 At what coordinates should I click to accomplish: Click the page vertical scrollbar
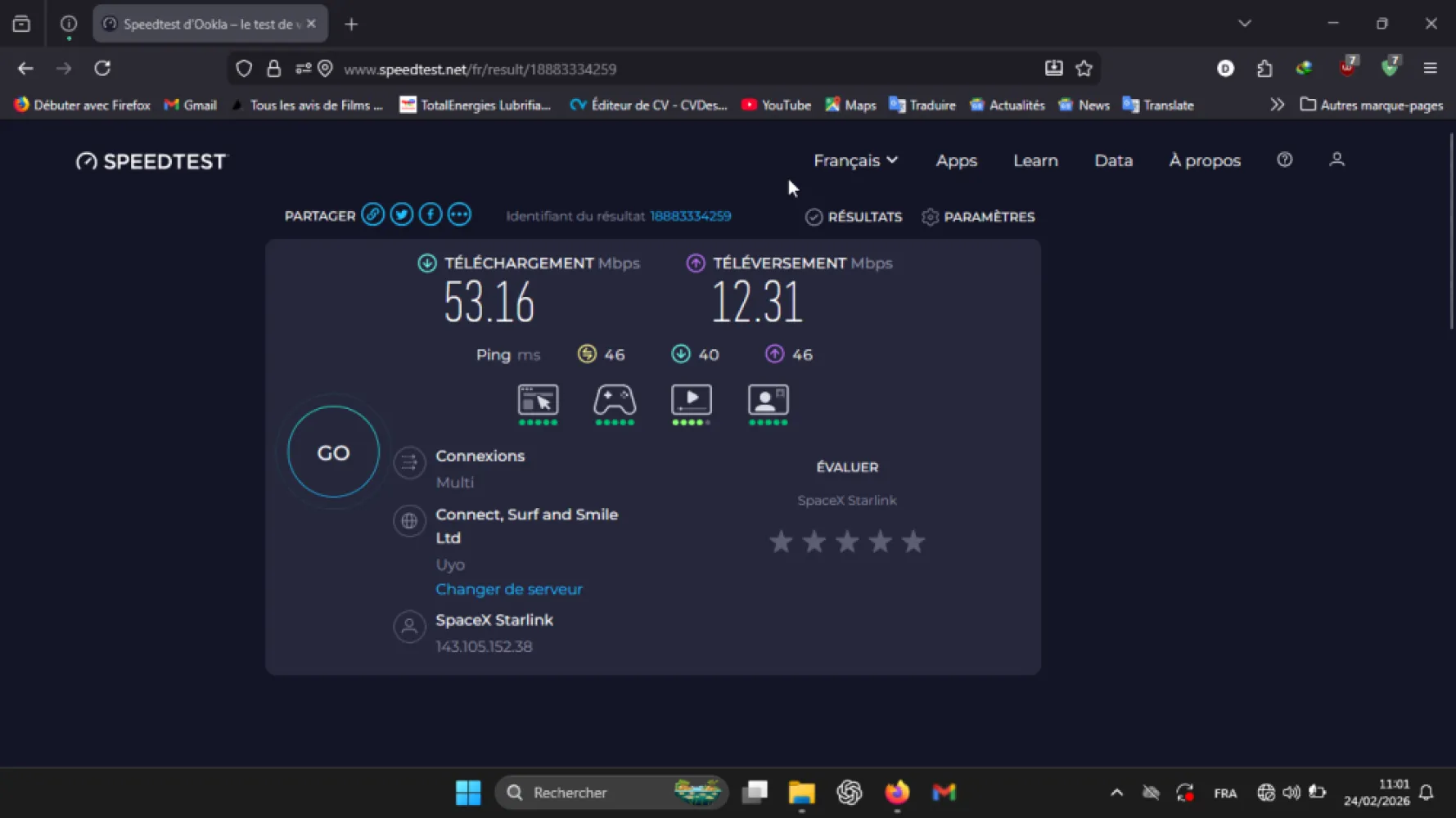click(x=1451, y=231)
